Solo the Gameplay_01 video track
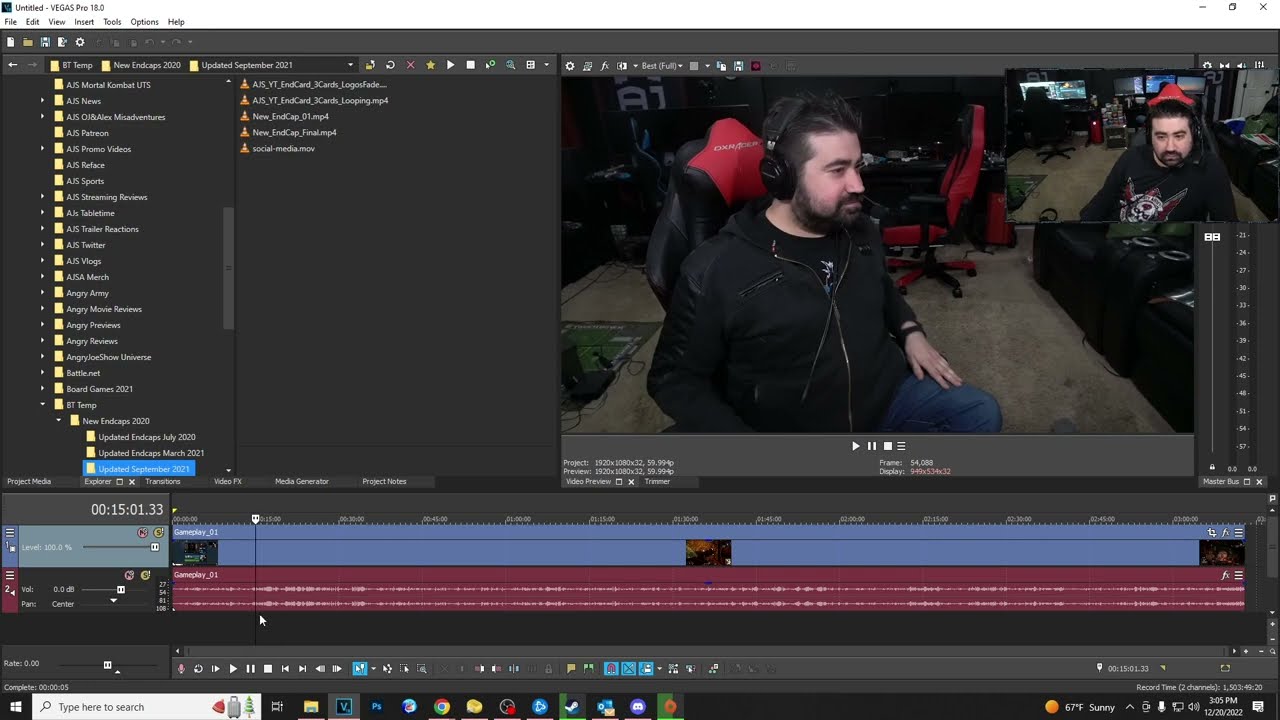 159,533
